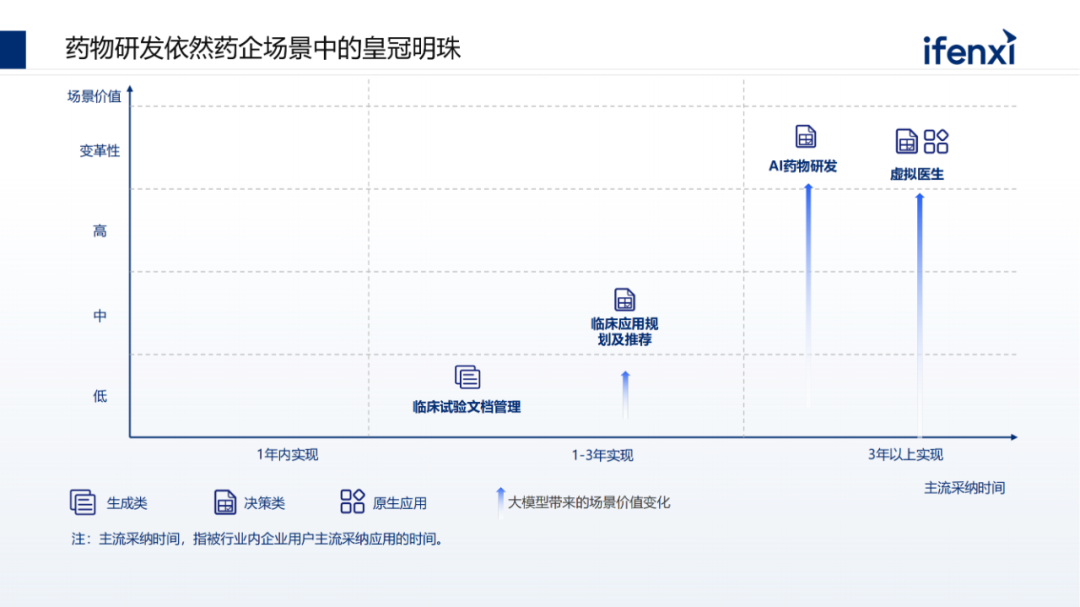Click the 1-3年实现 axis label

[602, 455]
